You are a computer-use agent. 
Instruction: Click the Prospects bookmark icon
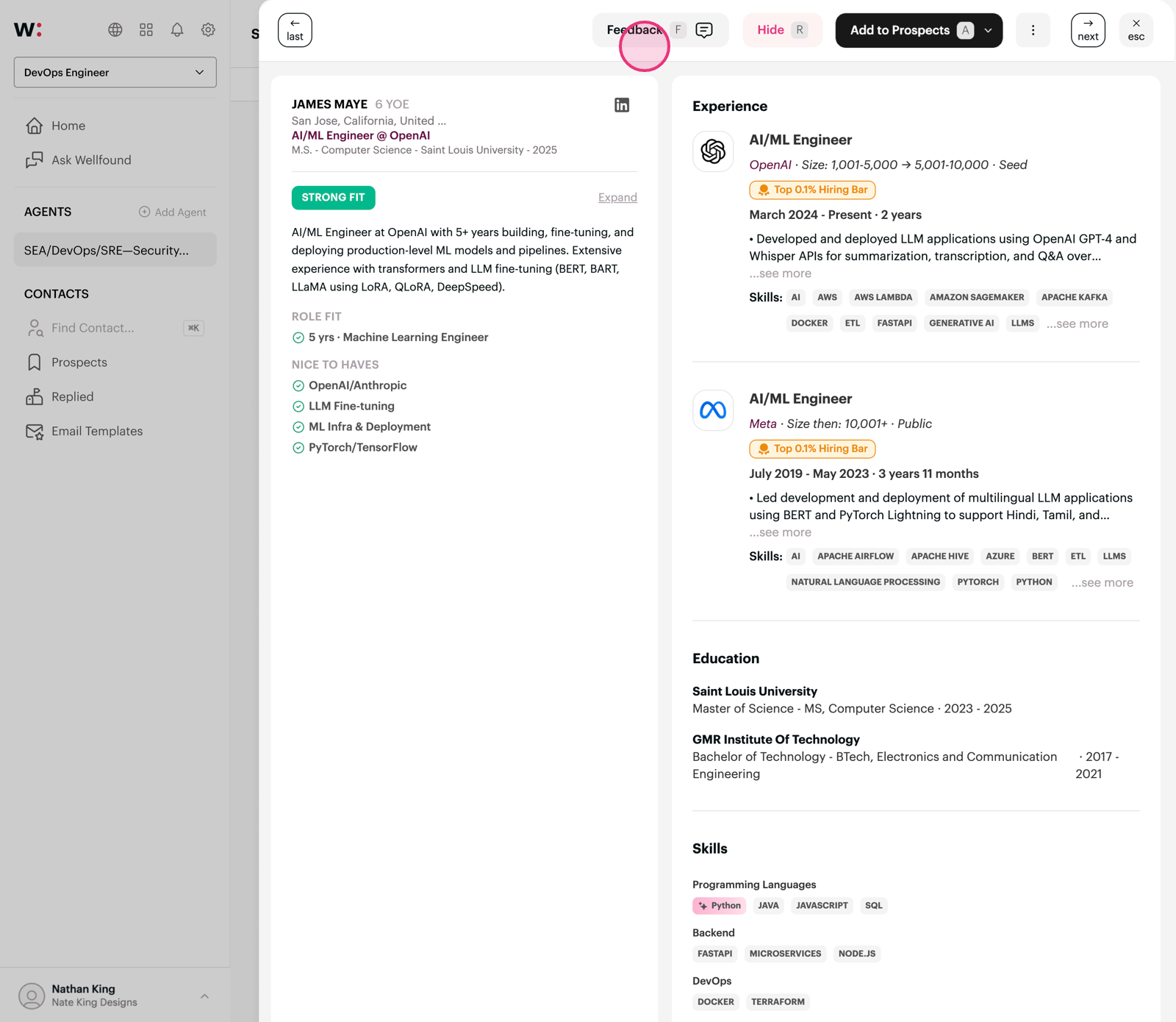[34, 362]
